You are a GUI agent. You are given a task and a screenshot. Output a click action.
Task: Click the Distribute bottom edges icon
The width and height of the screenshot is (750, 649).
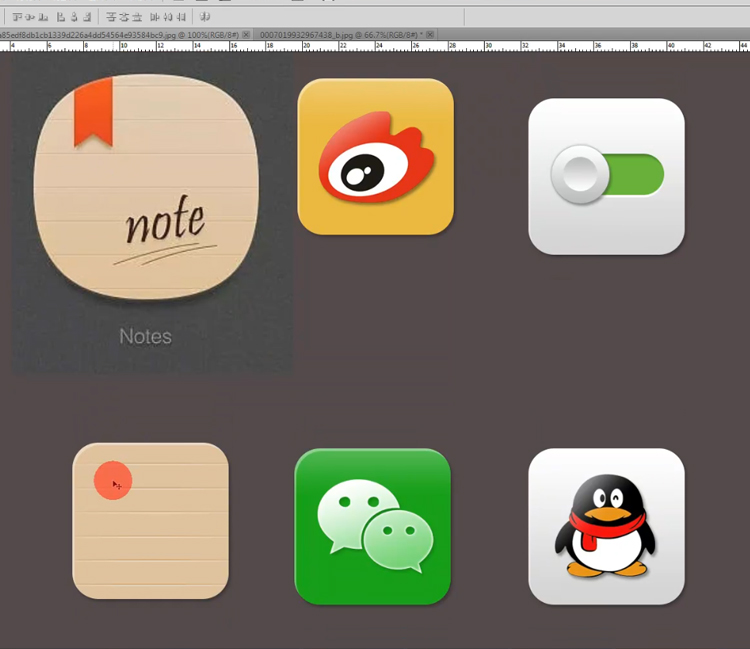[x=137, y=17]
